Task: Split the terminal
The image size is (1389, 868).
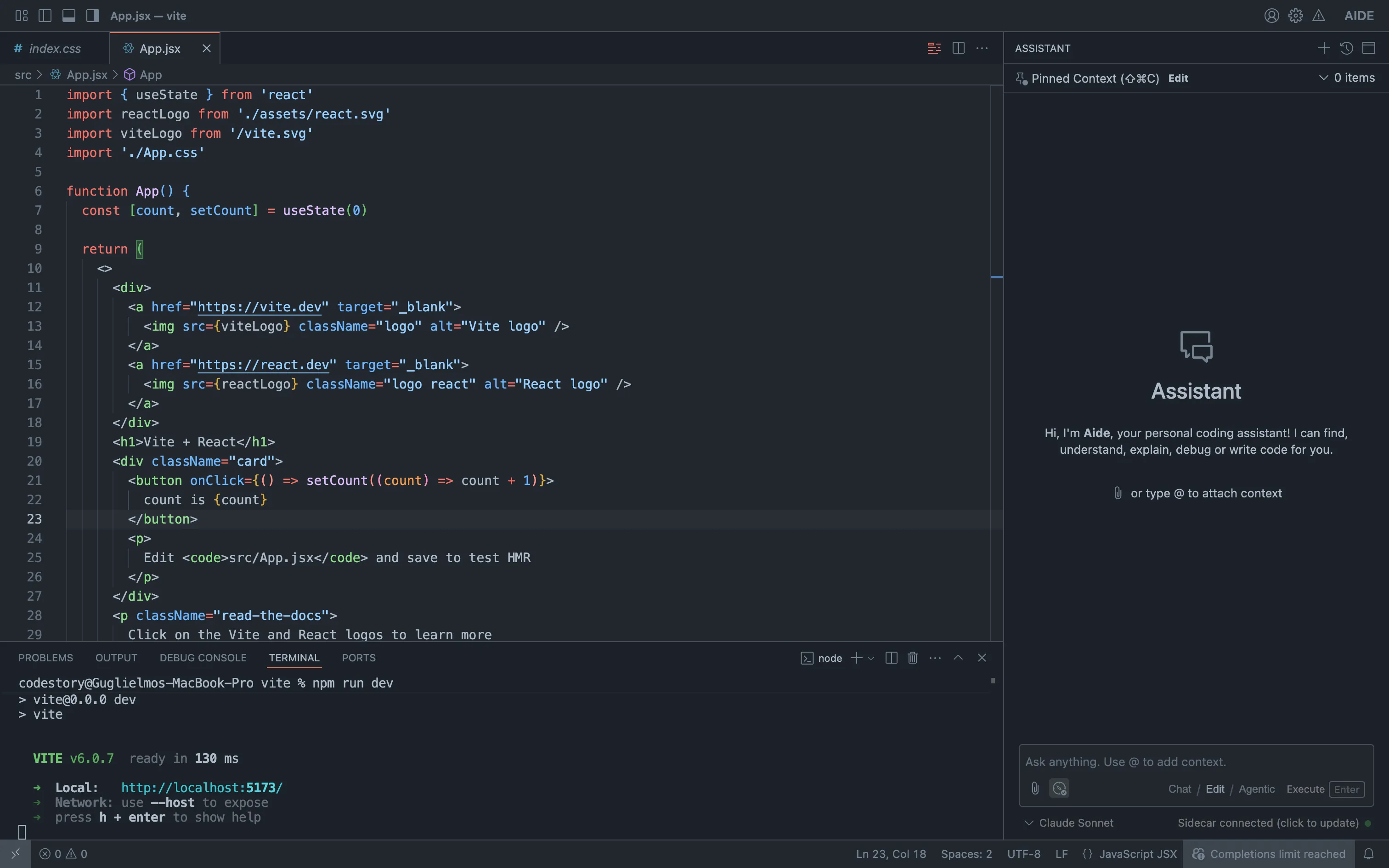Action: click(x=892, y=658)
